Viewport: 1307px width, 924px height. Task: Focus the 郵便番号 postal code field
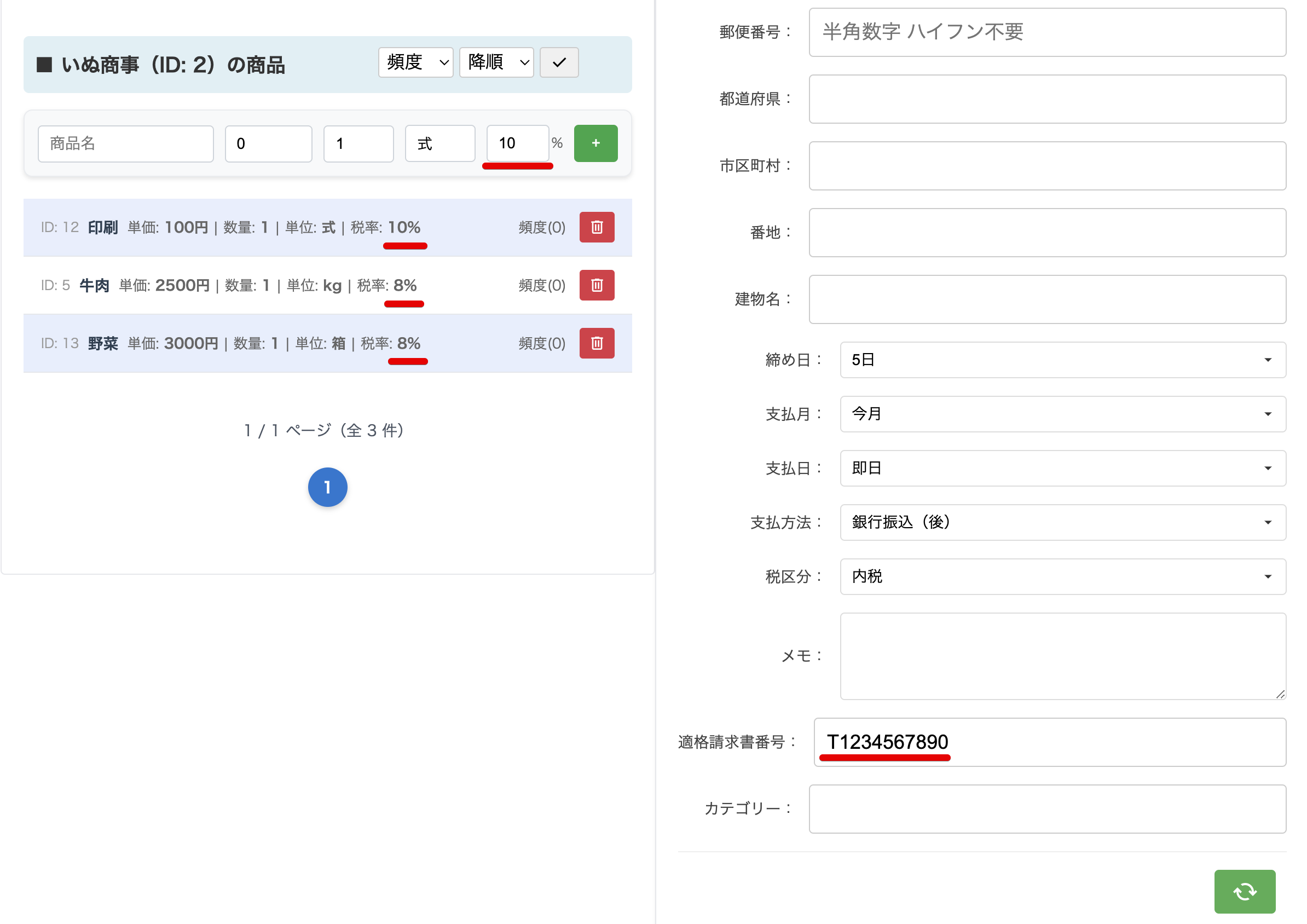click(1047, 32)
